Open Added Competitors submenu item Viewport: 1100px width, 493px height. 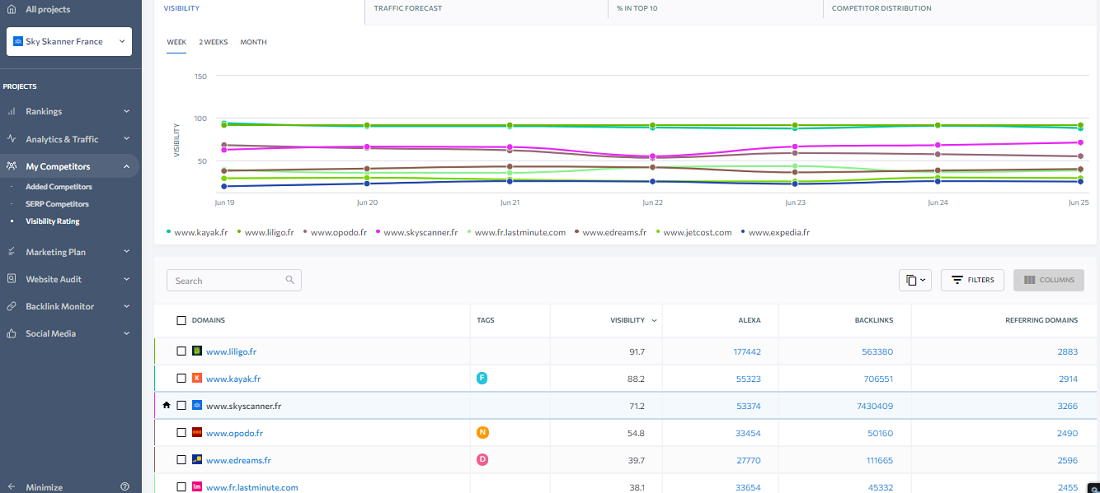(59, 187)
